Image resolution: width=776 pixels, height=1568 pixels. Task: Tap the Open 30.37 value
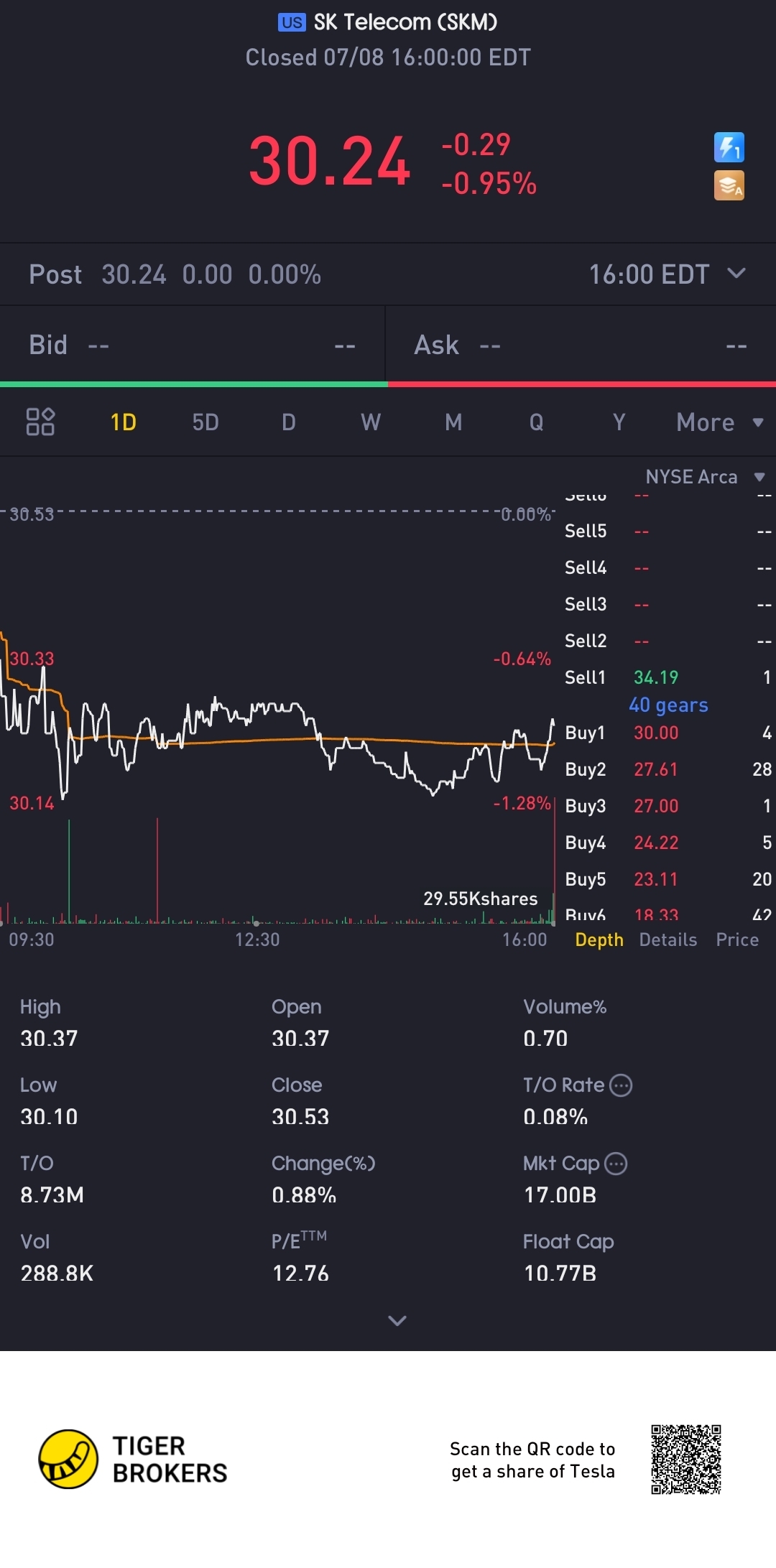tap(300, 1038)
